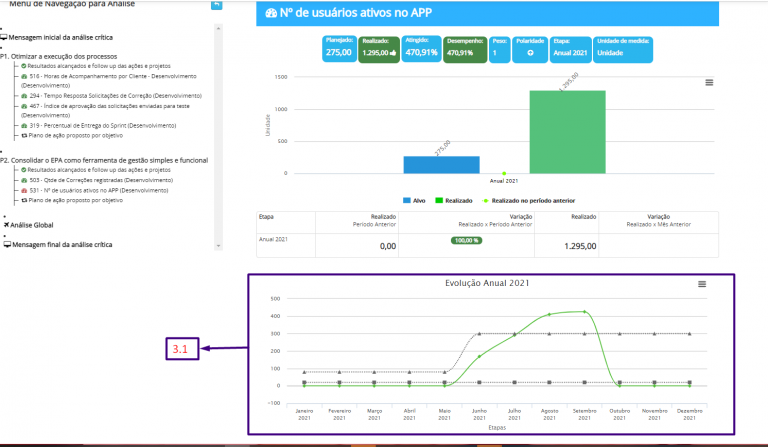The image size is (768, 447).
Task: Click Setembro 2021 peak point on green line
Action: pos(584,312)
